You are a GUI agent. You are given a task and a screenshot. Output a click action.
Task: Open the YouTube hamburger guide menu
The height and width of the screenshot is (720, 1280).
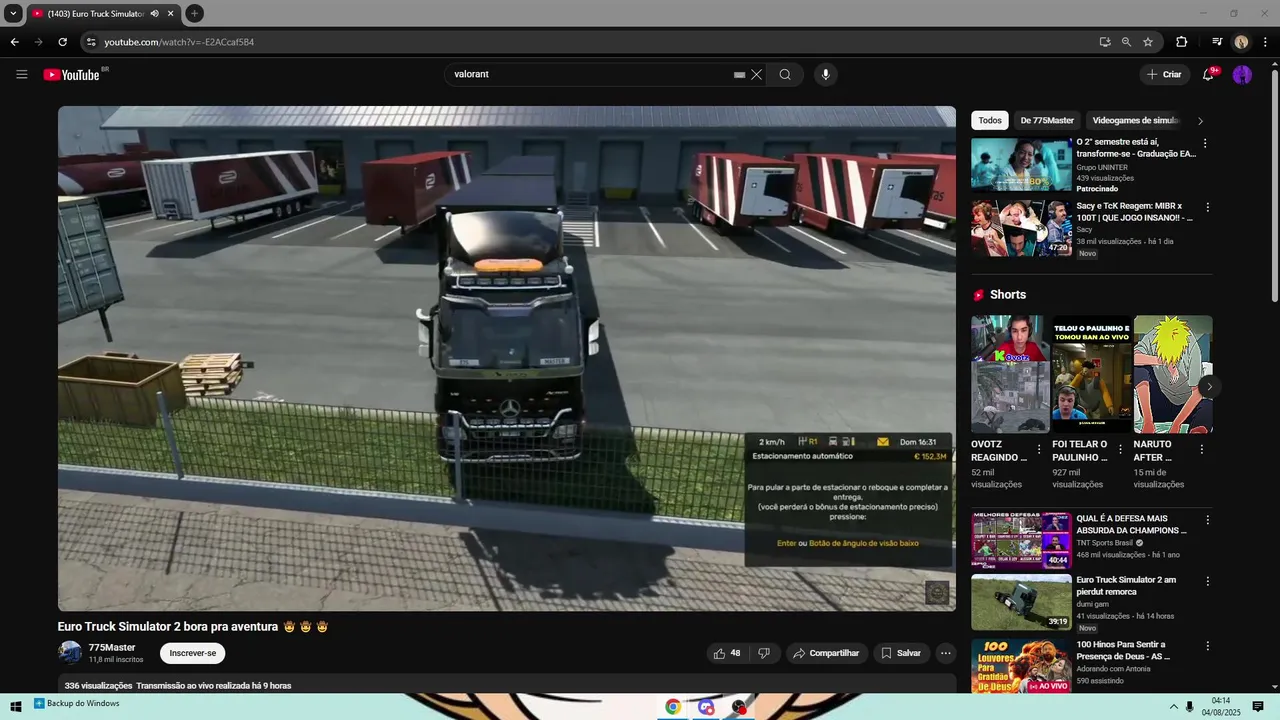(22, 74)
